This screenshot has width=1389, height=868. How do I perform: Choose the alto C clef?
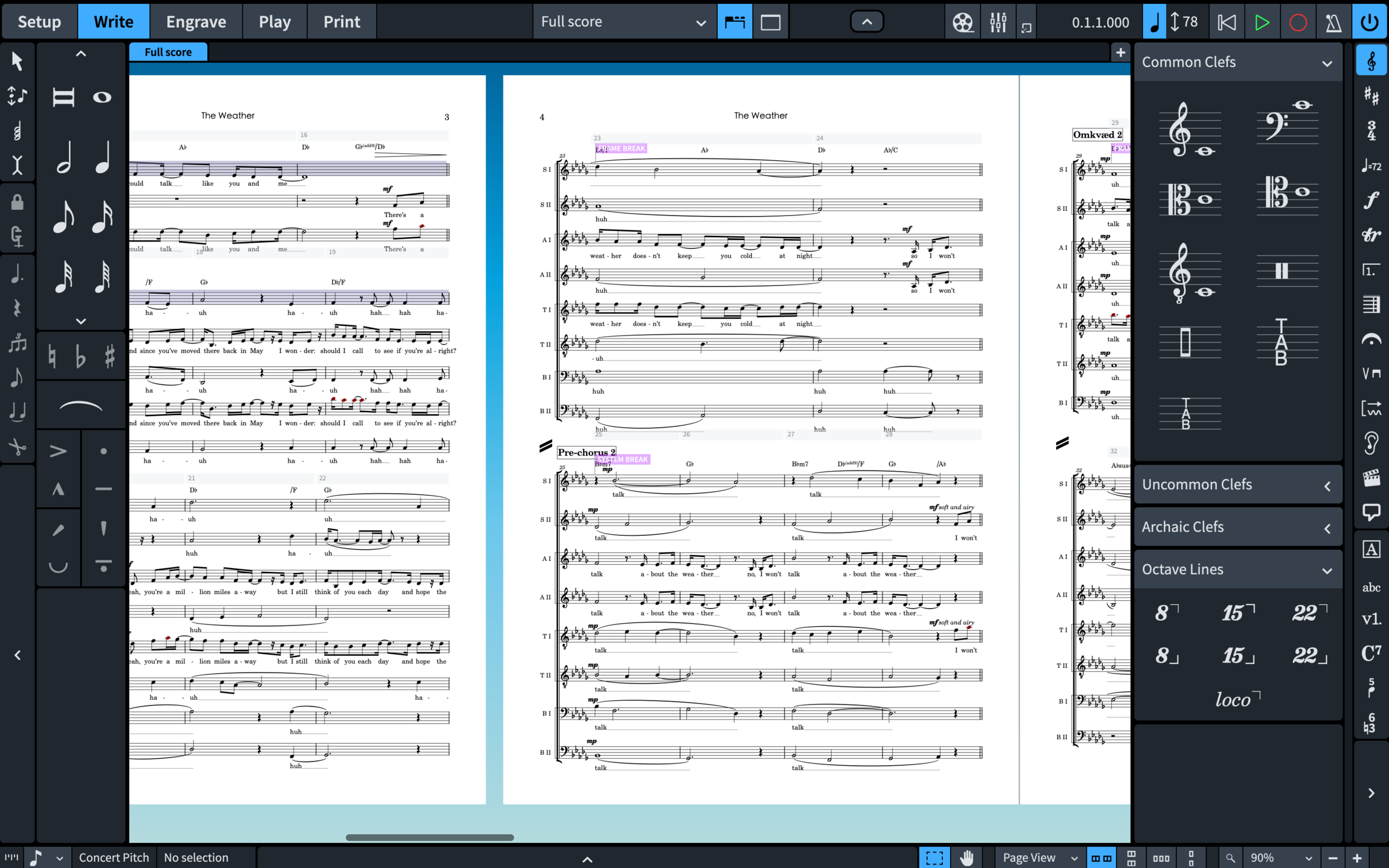[x=1190, y=199]
